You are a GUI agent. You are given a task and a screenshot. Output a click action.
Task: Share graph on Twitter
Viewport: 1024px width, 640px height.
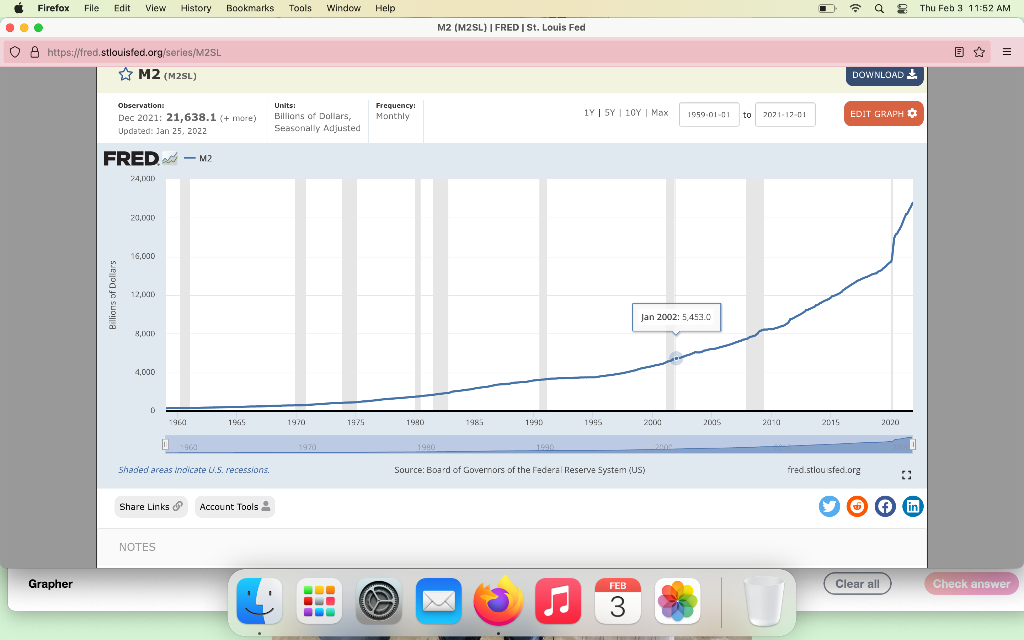tap(829, 506)
